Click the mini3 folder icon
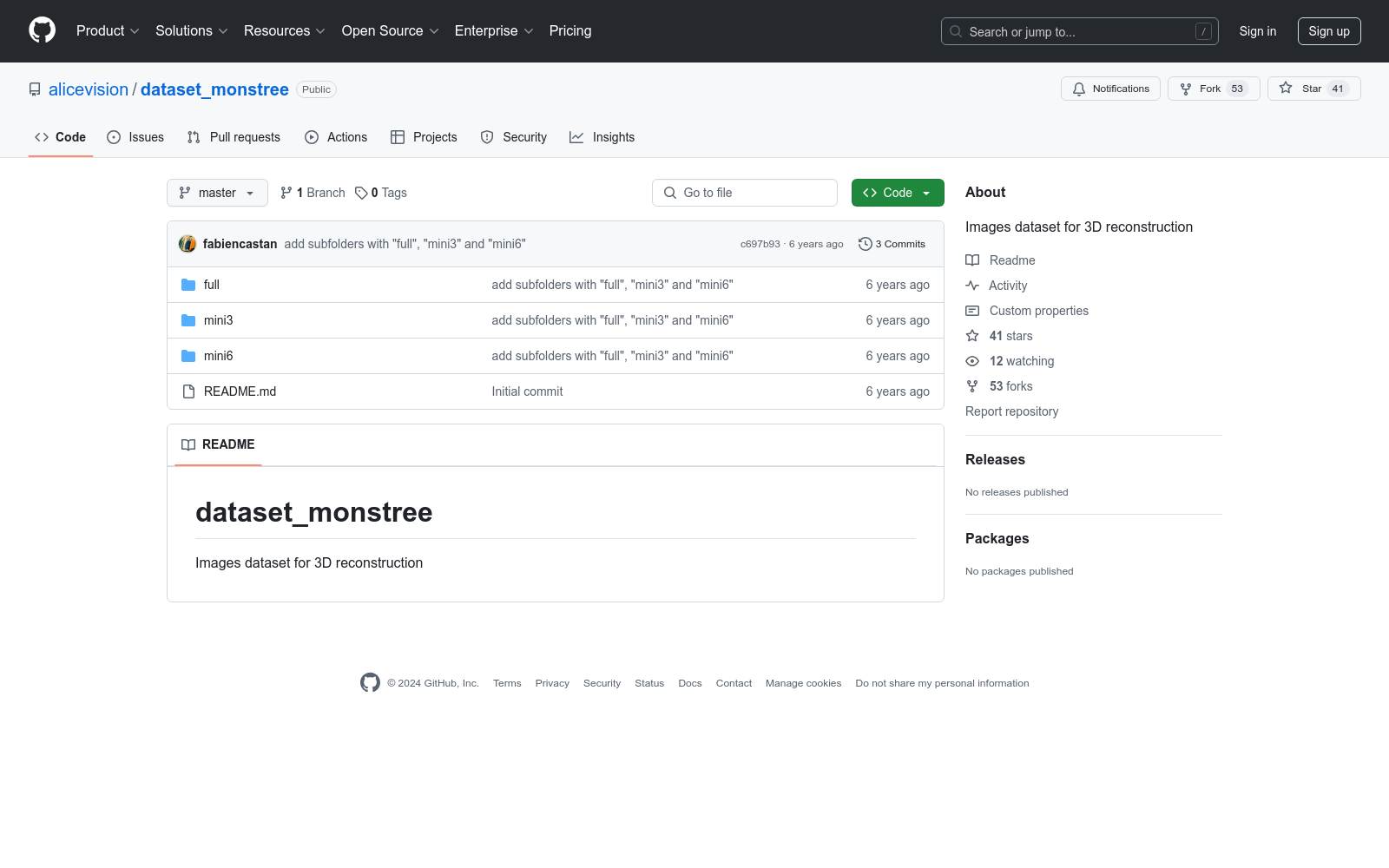 point(188,320)
